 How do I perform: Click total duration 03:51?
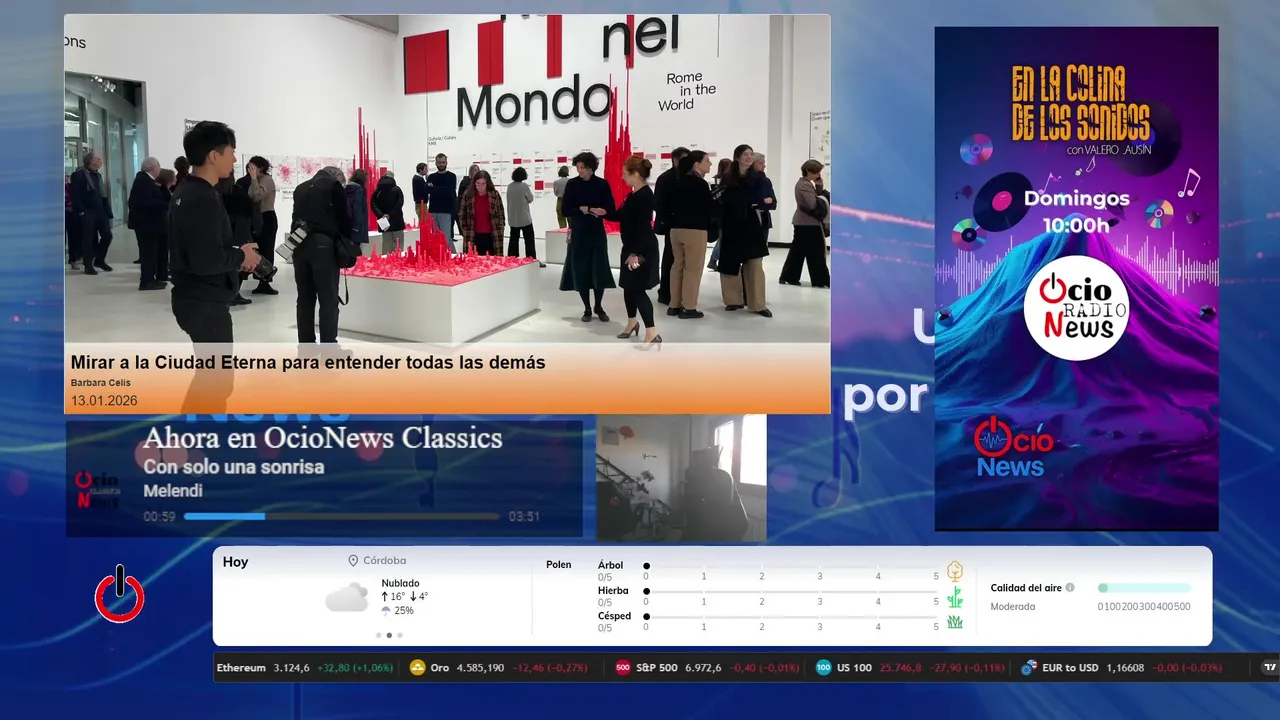click(524, 517)
